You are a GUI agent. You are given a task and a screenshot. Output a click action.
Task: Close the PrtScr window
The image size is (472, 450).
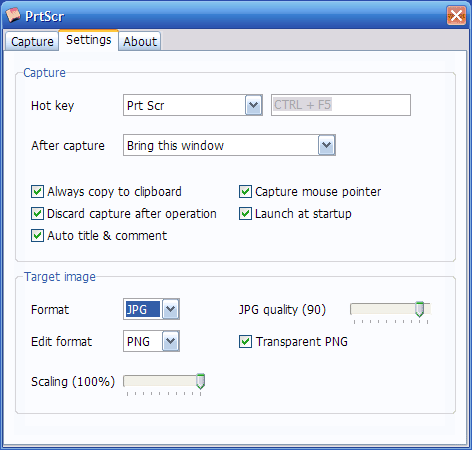coord(456,15)
